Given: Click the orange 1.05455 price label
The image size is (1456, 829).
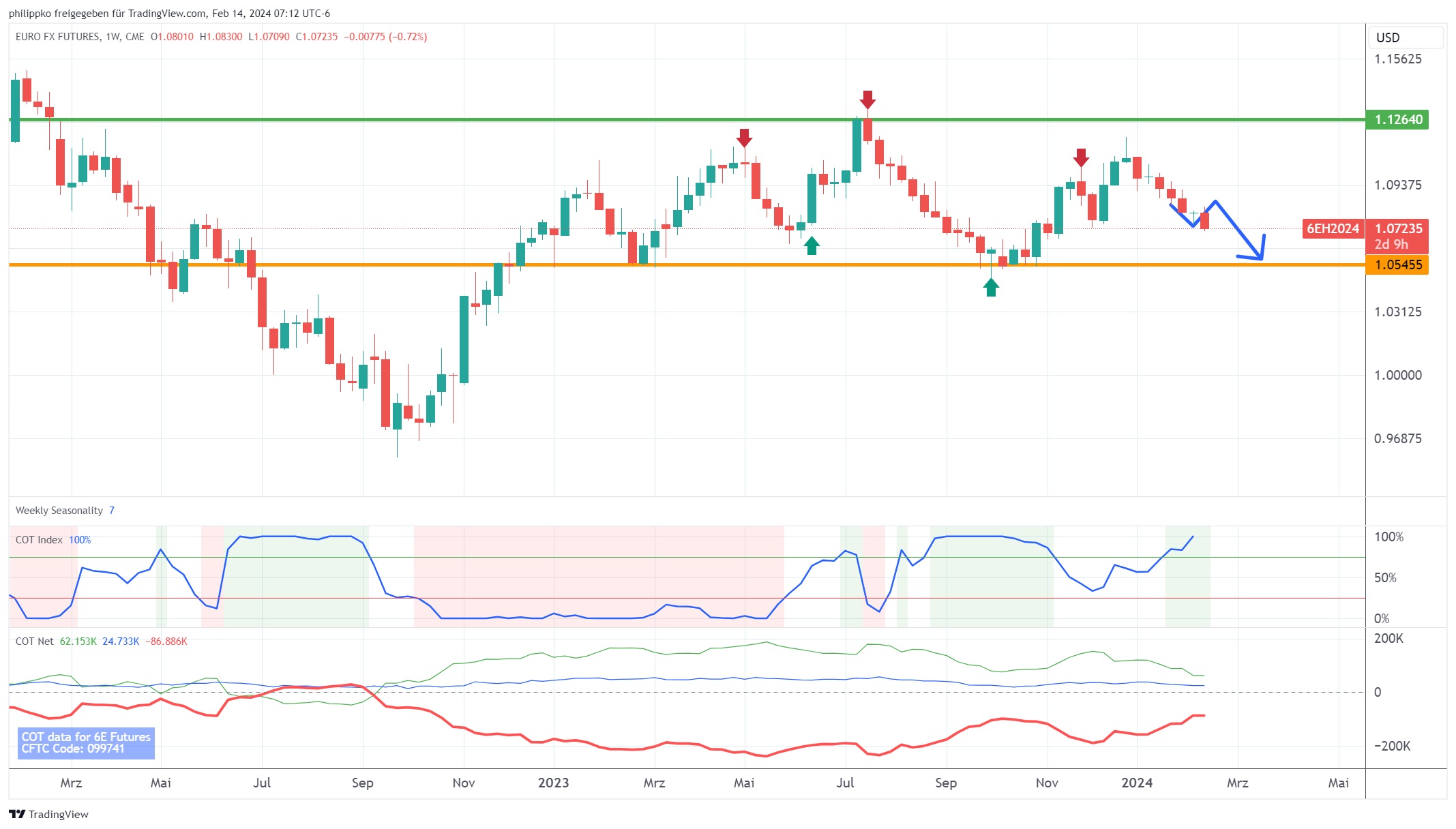Looking at the screenshot, I should pos(1397,265).
